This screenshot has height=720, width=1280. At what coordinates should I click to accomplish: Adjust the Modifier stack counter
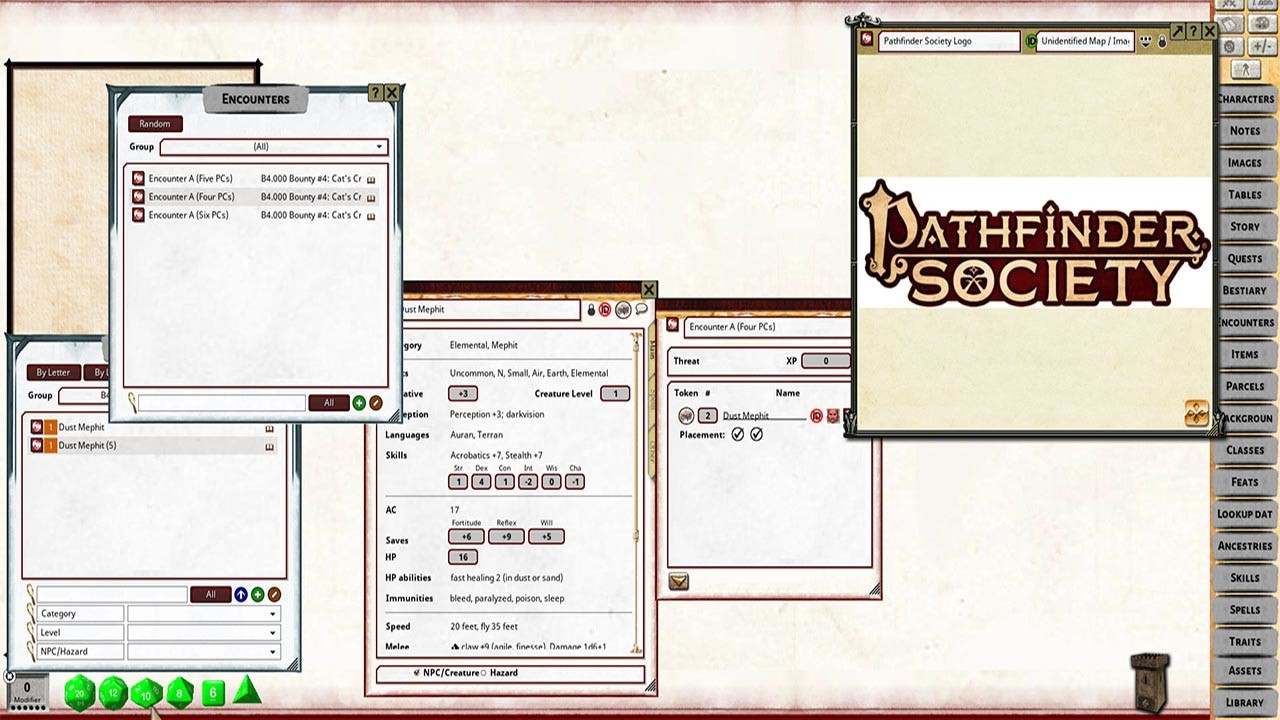pos(27,689)
